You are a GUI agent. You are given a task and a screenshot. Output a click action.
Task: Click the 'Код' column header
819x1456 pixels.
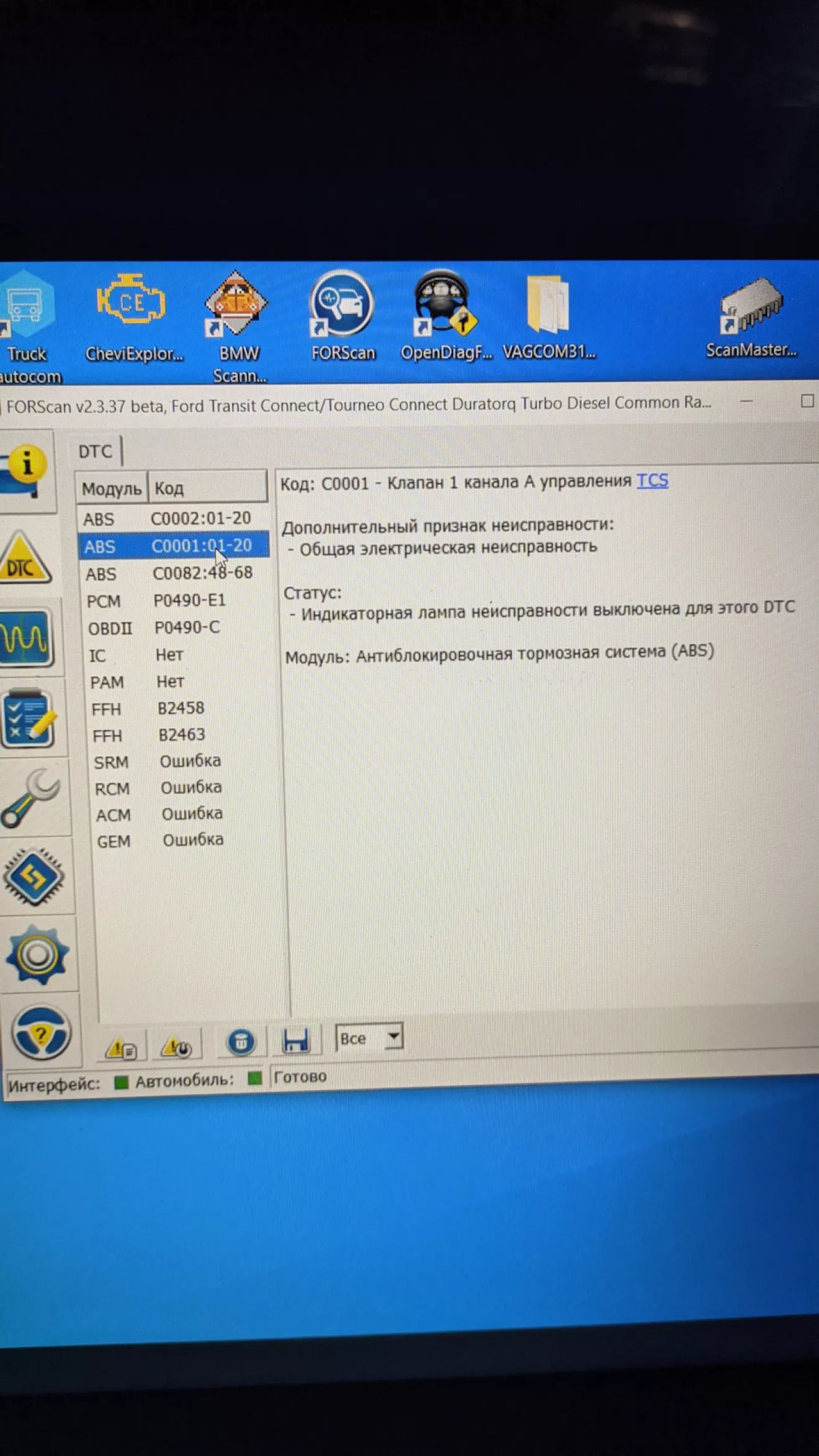click(x=207, y=488)
